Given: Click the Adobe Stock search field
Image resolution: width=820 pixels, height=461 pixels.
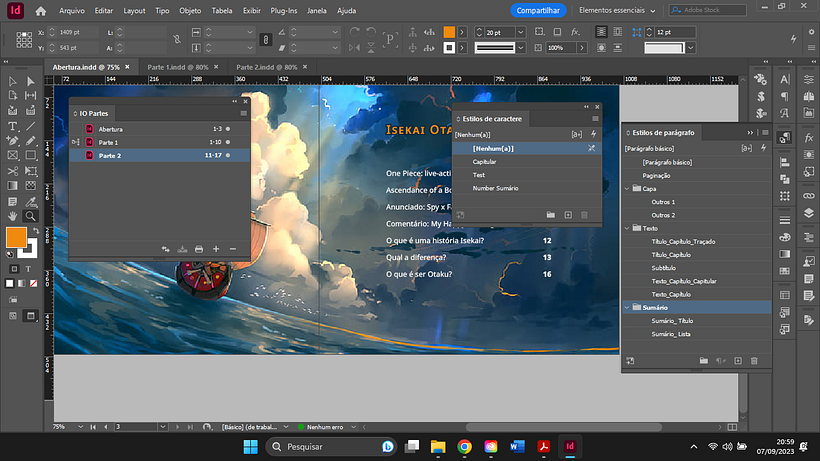Looking at the screenshot, I should pyautogui.click(x=708, y=10).
